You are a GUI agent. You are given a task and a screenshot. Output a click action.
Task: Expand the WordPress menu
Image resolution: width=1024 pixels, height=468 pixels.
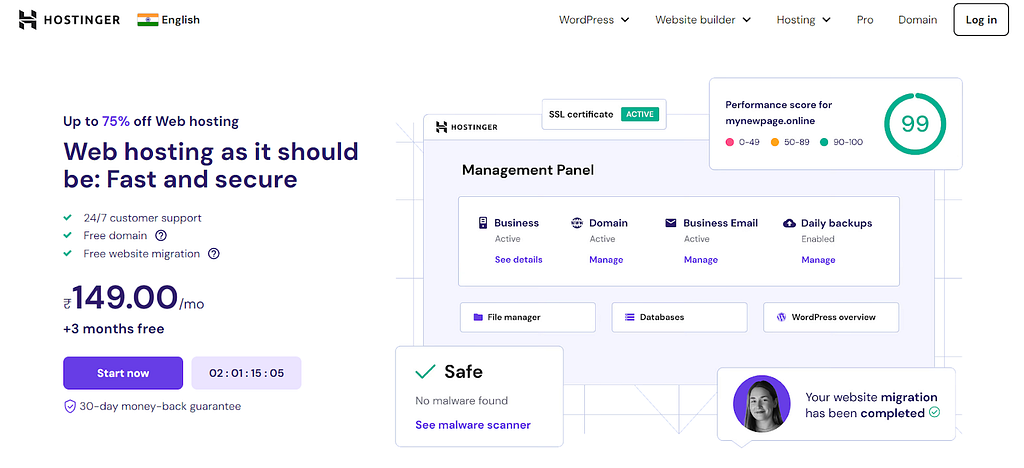pos(594,20)
